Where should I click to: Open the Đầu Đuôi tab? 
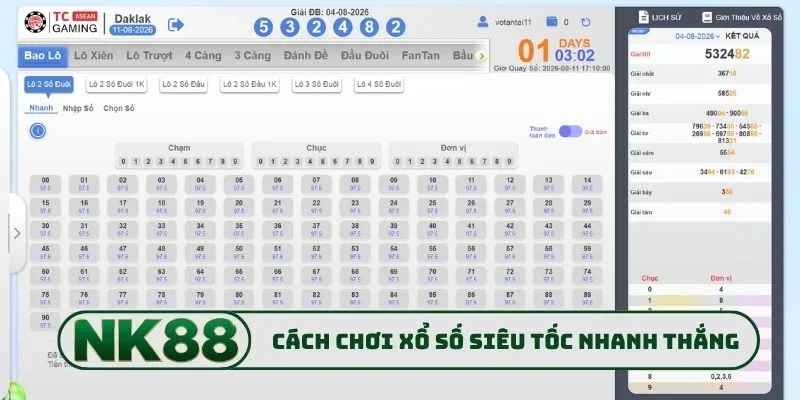365,56
